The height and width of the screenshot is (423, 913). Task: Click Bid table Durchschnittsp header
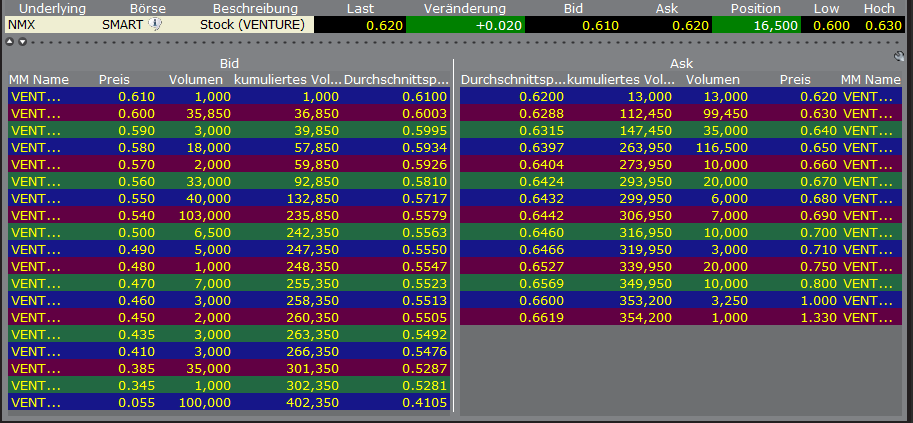tap(397, 80)
